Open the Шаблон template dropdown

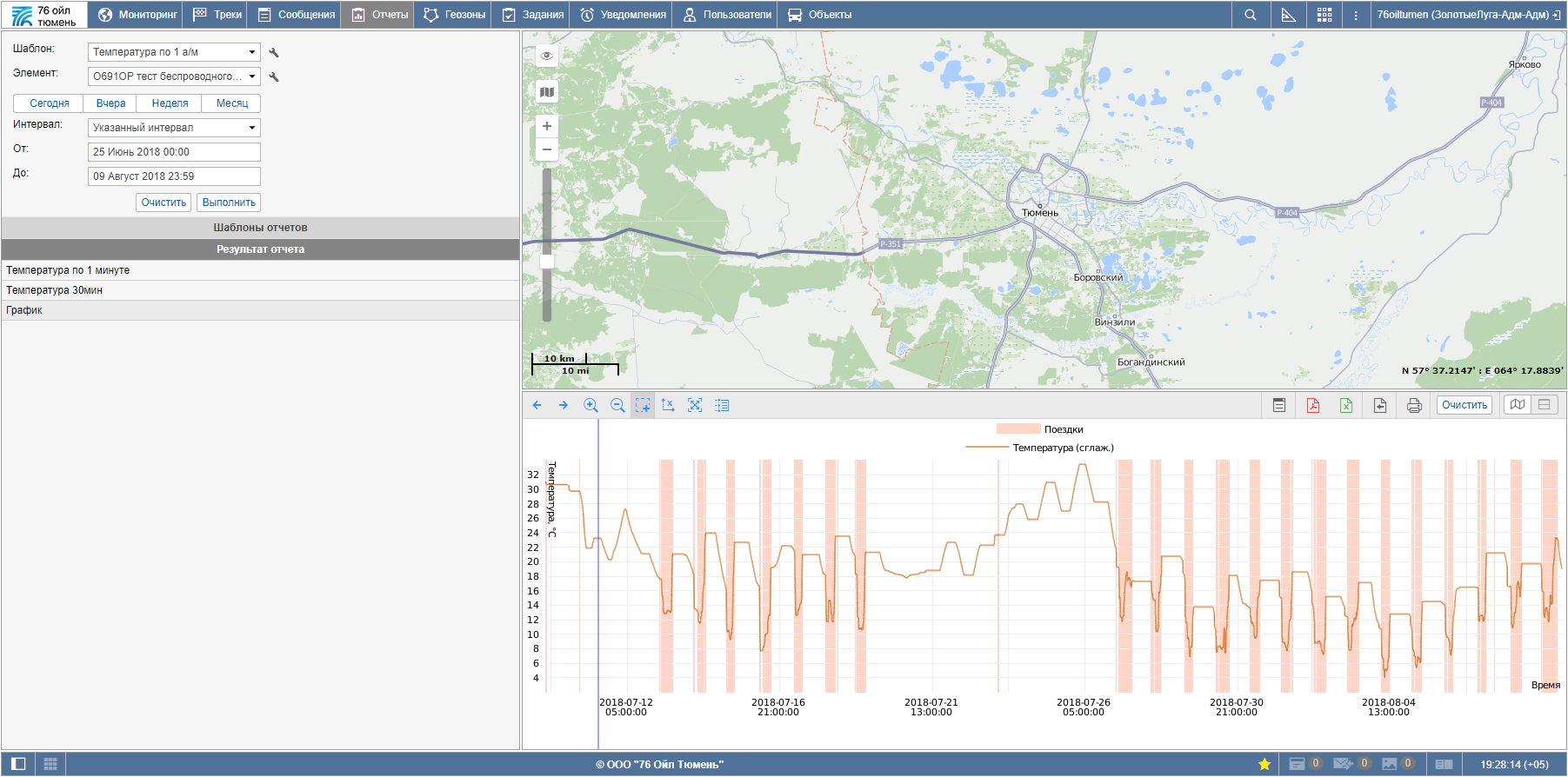coord(174,52)
